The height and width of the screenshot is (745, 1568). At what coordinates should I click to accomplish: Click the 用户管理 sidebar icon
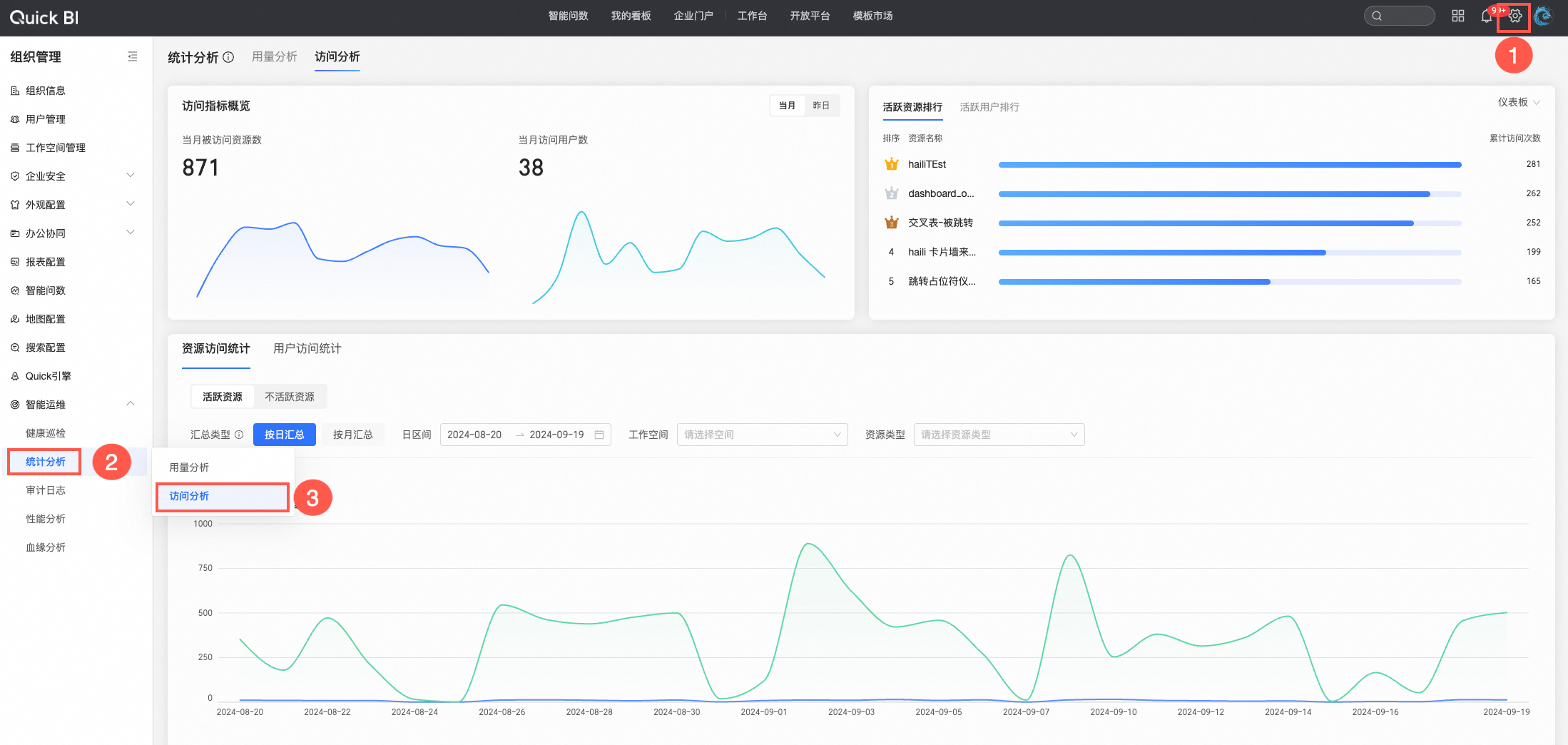pos(15,119)
